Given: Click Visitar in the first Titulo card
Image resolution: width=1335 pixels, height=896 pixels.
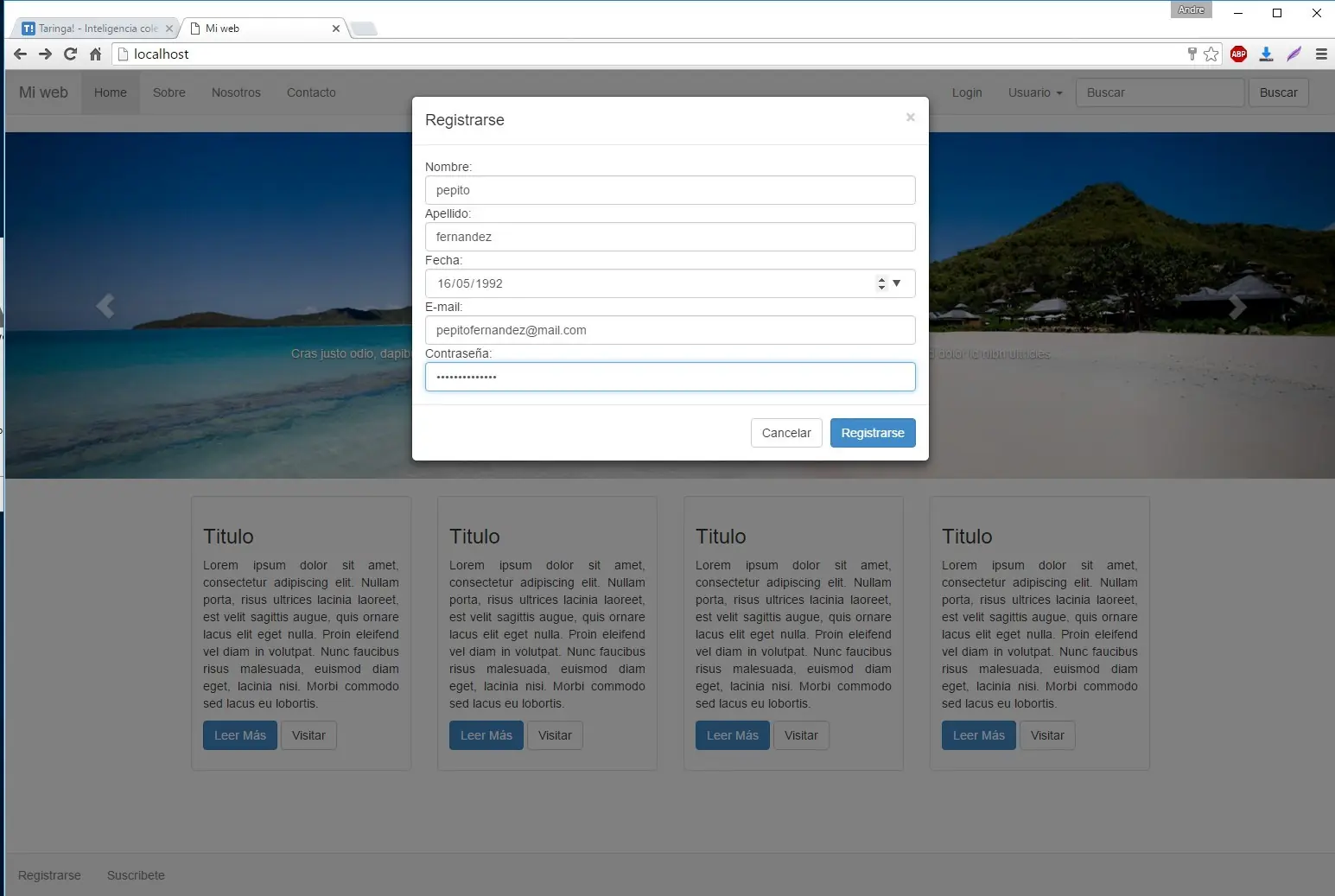Looking at the screenshot, I should 308,735.
